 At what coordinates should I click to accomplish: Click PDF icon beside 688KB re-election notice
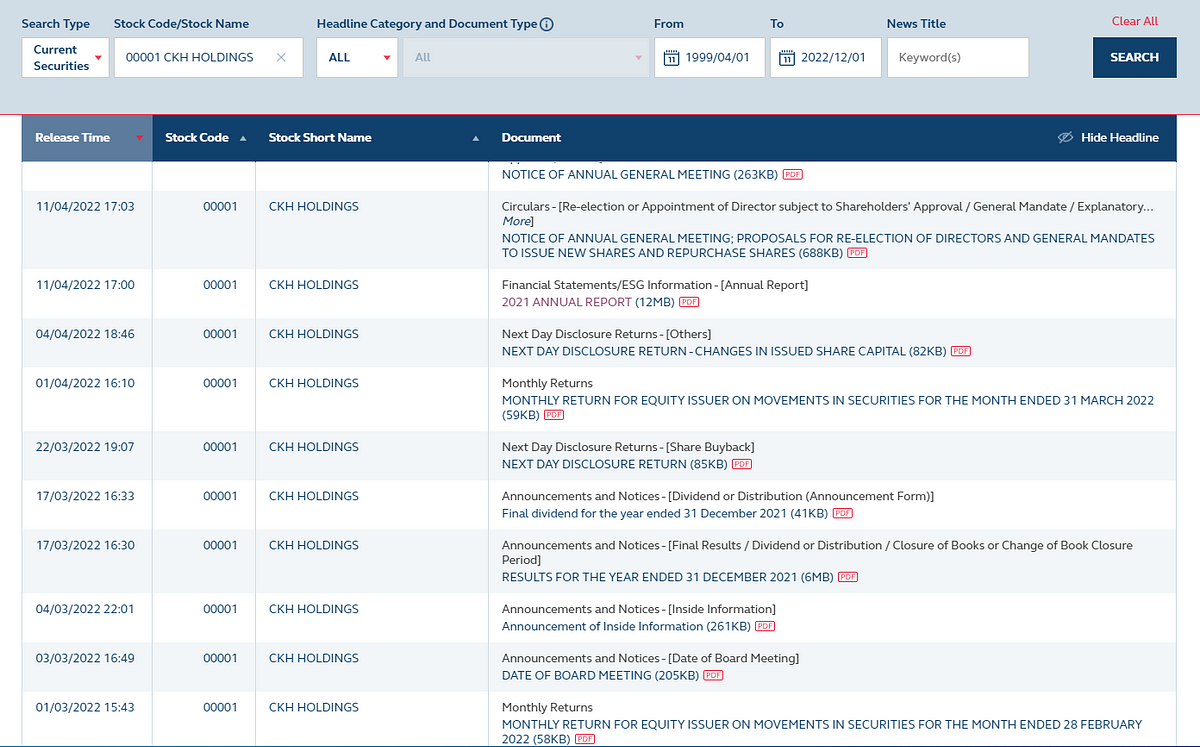(857, 254)
